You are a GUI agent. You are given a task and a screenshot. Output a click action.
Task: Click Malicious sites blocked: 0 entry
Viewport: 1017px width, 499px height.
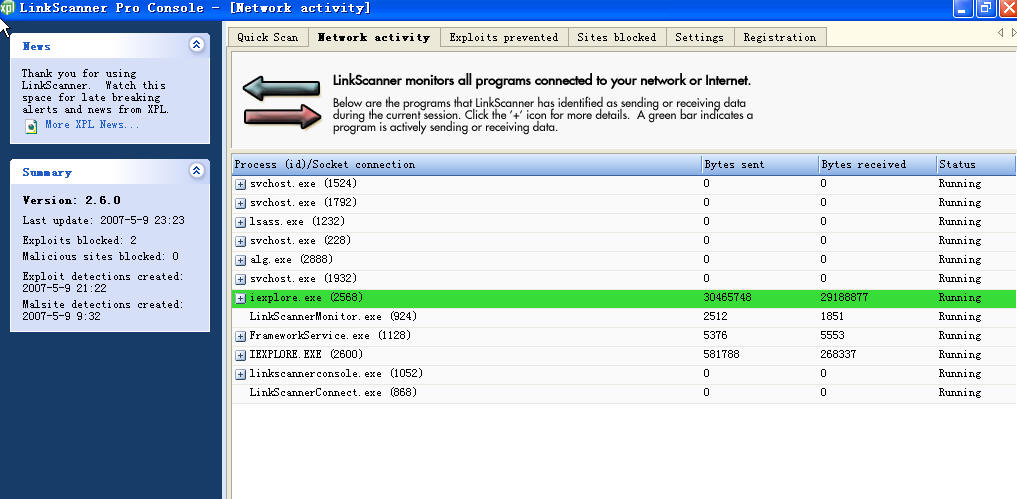click(101, 256)
